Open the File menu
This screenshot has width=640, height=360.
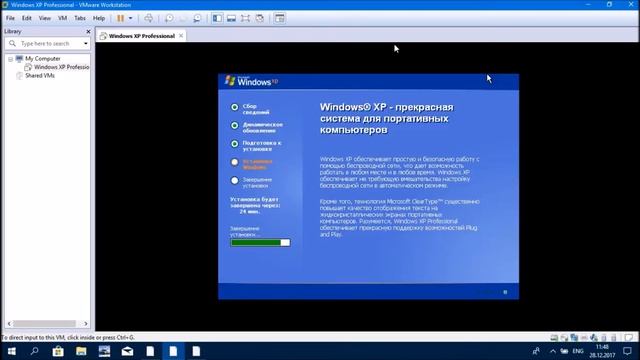[x=10, y=18]
